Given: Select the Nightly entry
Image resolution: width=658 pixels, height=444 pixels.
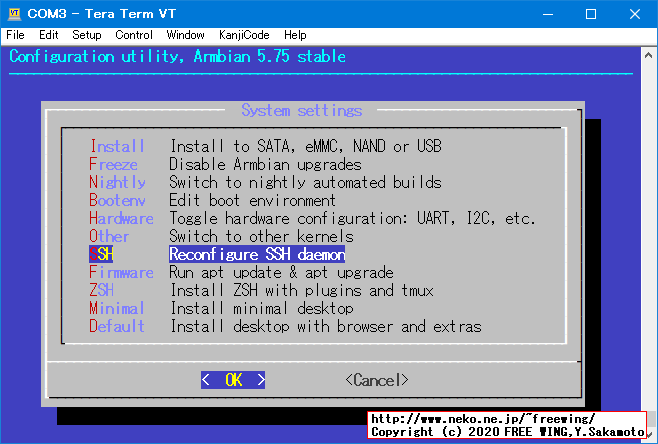Looking at the screenshot, I should [x=118, y=182].
